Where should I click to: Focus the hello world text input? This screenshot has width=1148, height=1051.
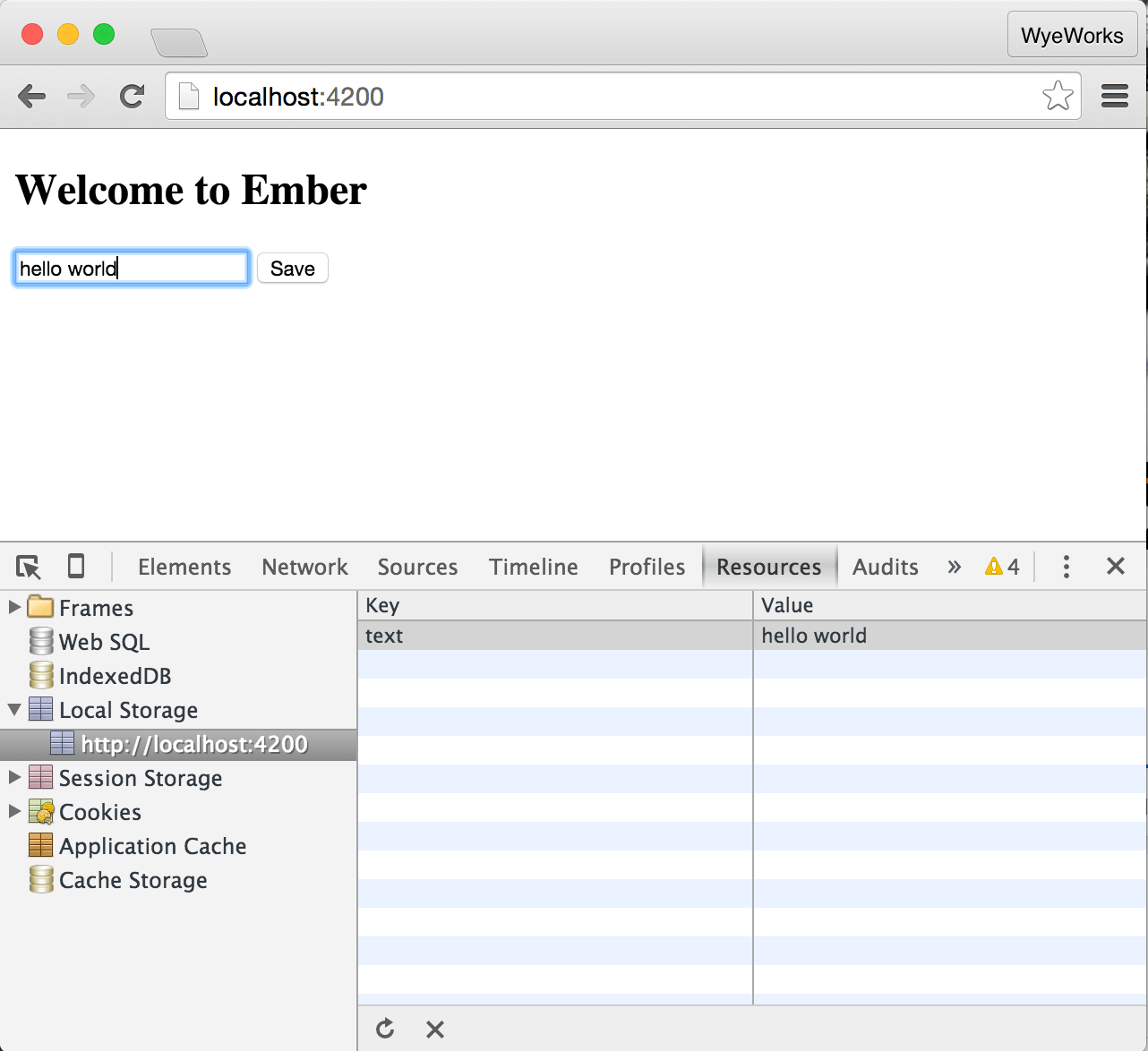pyautogui.click(x=131, y=269)
